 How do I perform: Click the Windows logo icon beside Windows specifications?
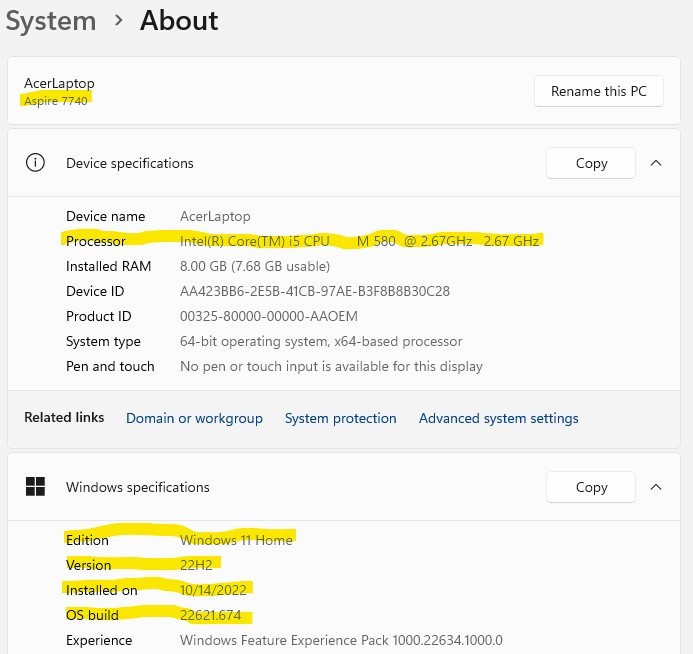(x=35, y=487)
